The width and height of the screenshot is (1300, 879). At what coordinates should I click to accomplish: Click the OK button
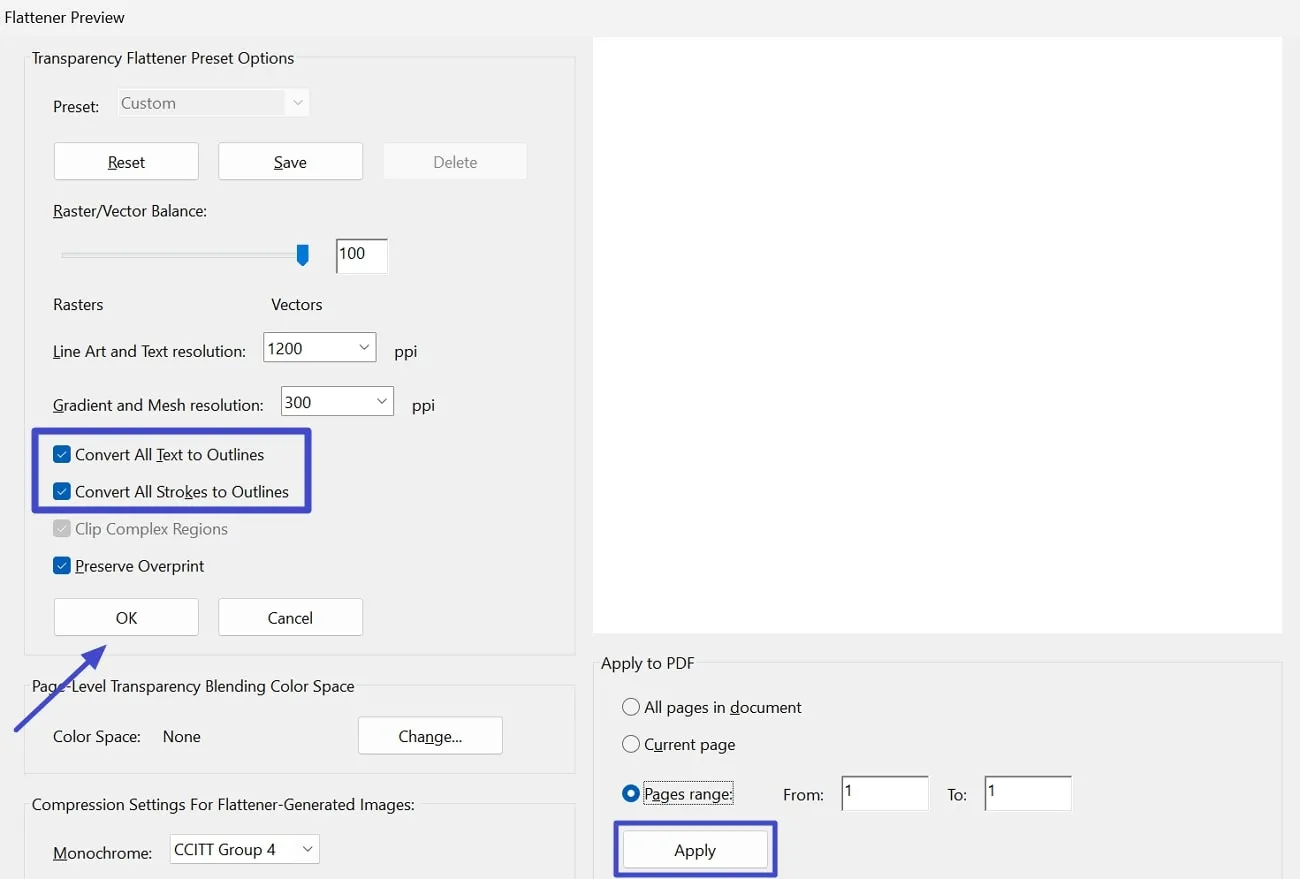(x=126, y=617)
